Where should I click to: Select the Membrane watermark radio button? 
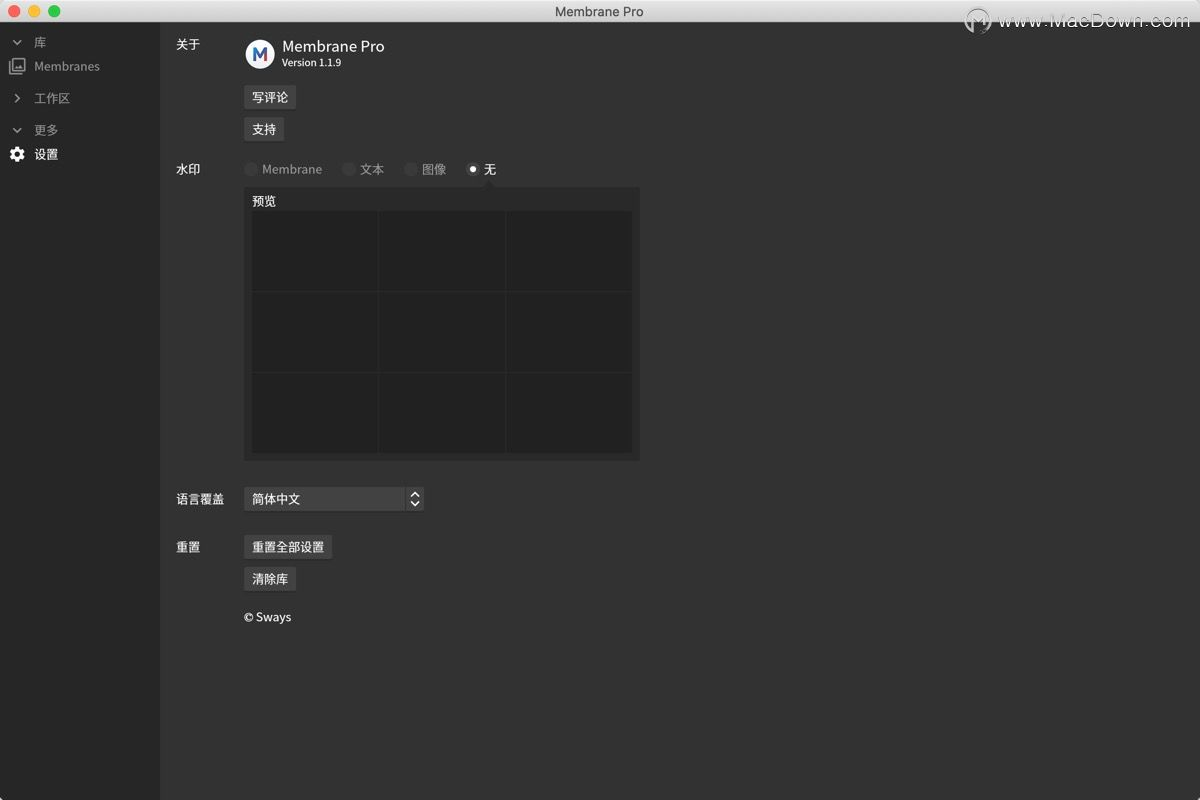(x=251, y=169)
